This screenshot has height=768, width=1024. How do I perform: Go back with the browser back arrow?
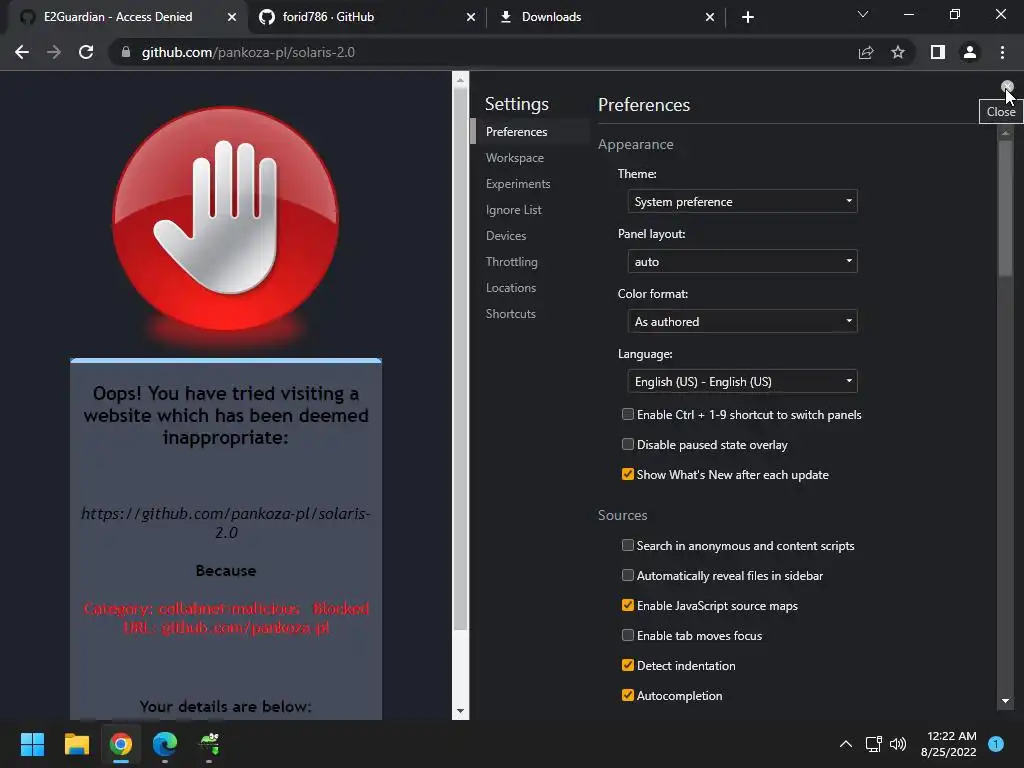coord(22,52)
